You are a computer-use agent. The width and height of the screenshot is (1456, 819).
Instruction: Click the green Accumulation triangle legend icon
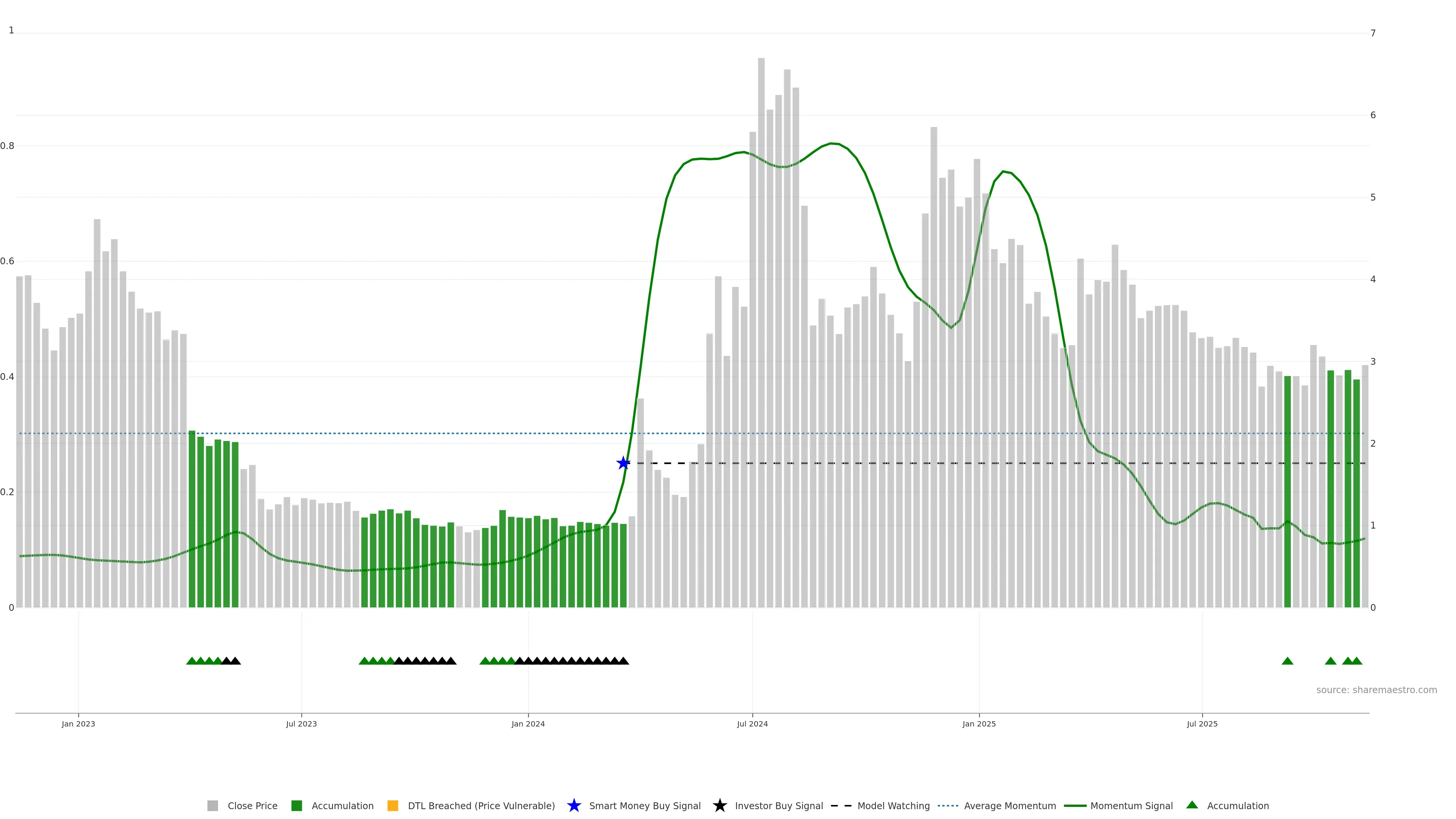1192,805
